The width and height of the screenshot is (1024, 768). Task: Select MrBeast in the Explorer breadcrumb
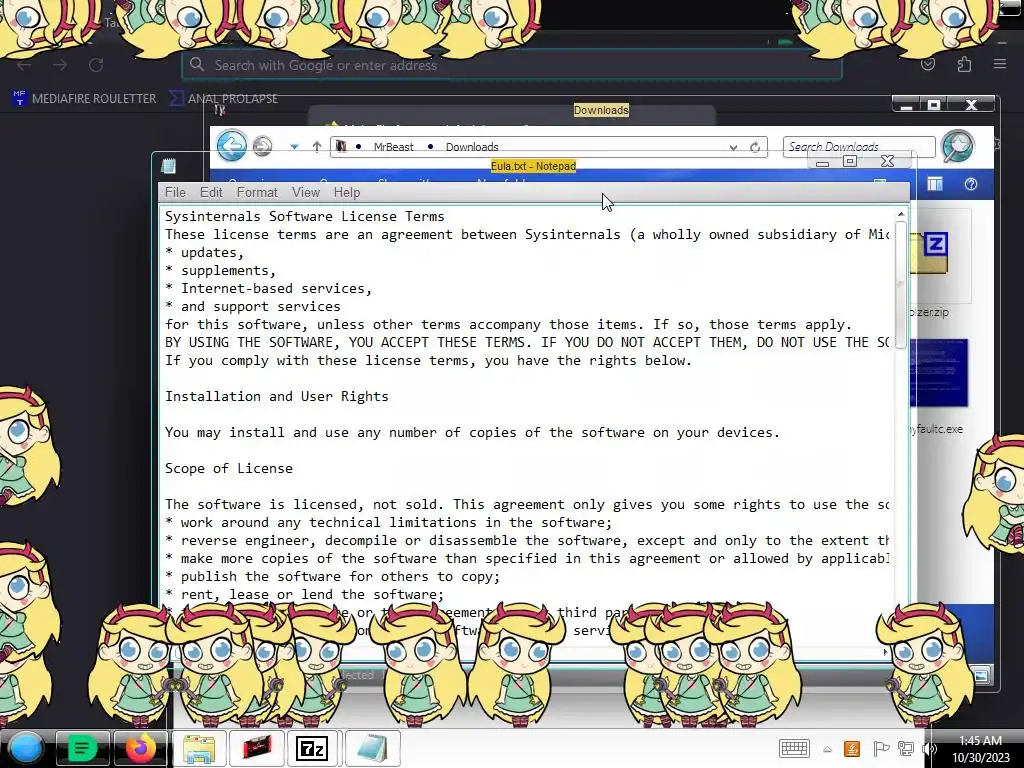[393, 147]
